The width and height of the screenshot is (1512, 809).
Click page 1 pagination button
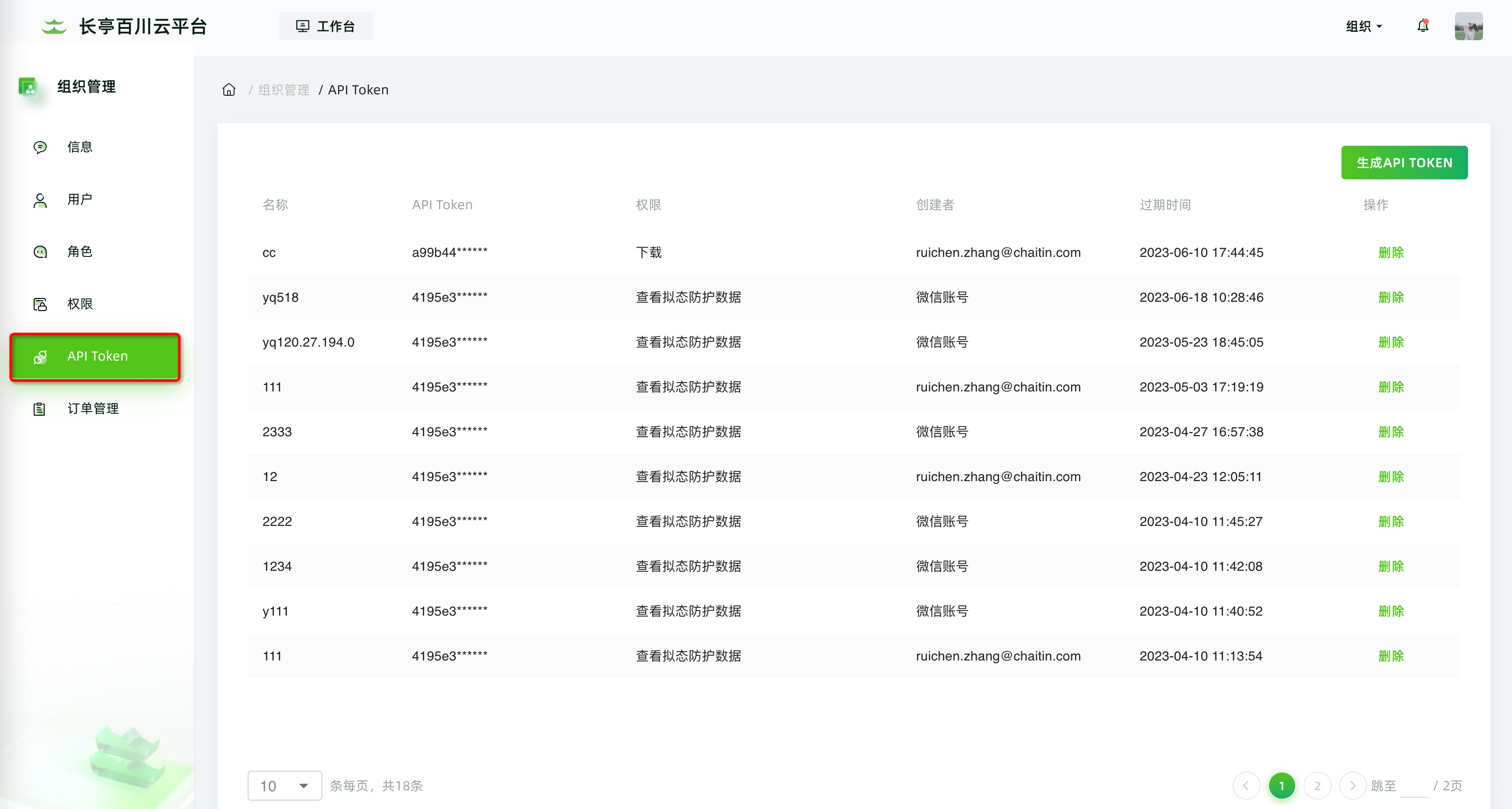(1282, 786)
